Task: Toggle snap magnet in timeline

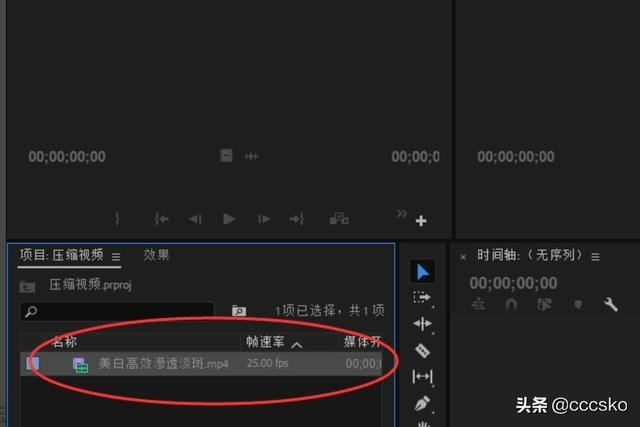Action: (x=511, y=304)
